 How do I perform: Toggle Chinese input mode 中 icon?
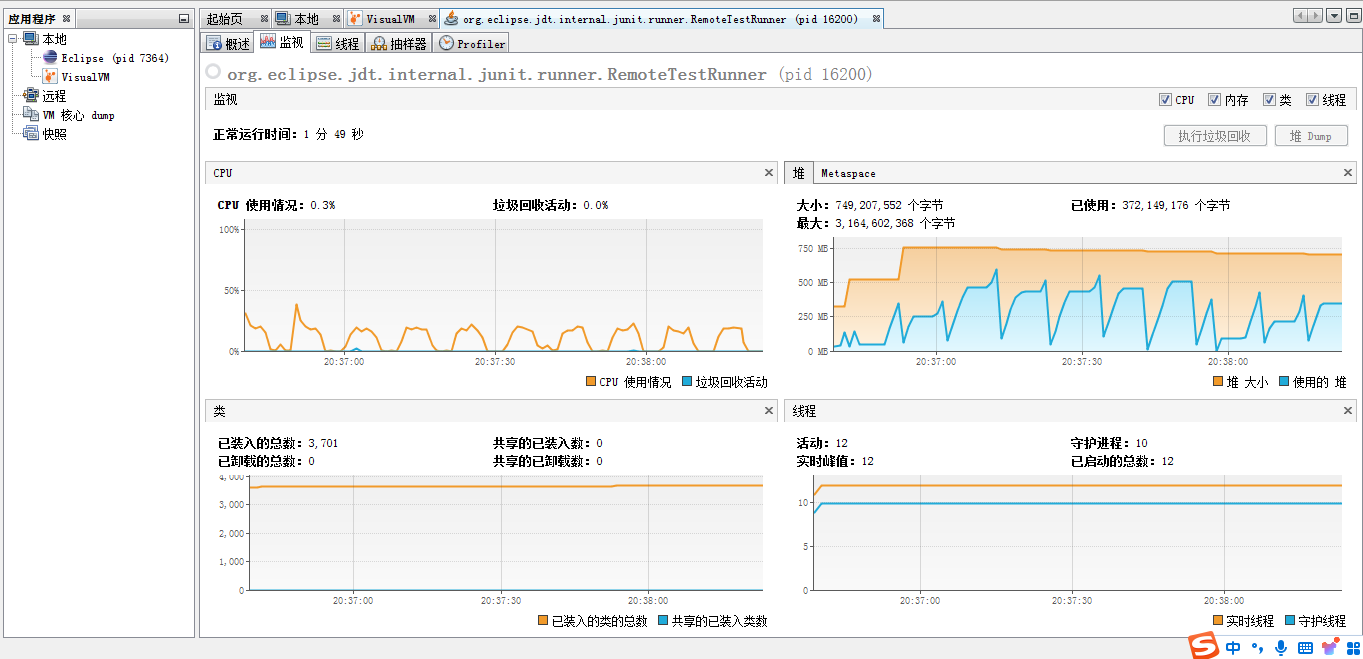1233,648
